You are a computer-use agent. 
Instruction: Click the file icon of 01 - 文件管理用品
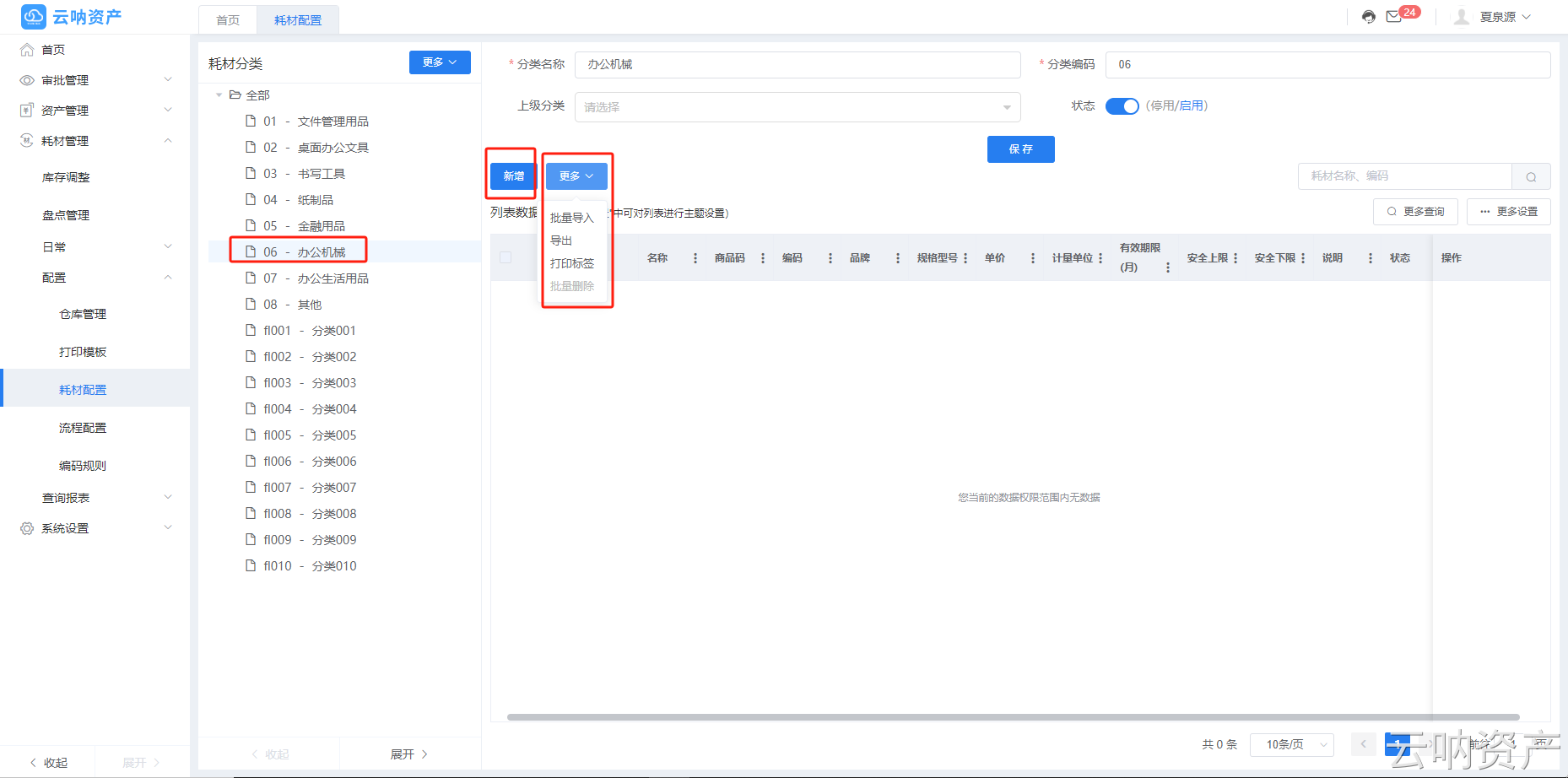[251, 122]
